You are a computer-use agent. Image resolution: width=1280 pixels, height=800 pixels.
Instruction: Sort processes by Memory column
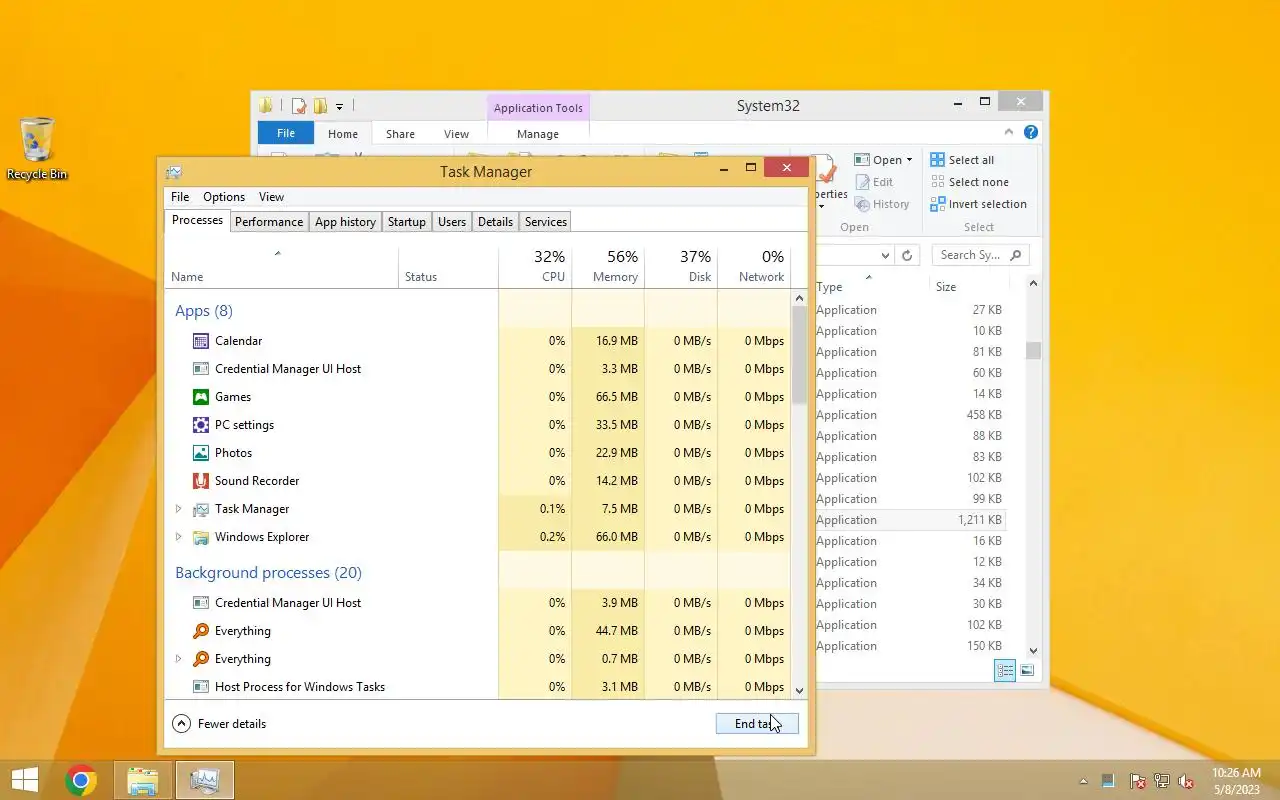pos(608,266)
